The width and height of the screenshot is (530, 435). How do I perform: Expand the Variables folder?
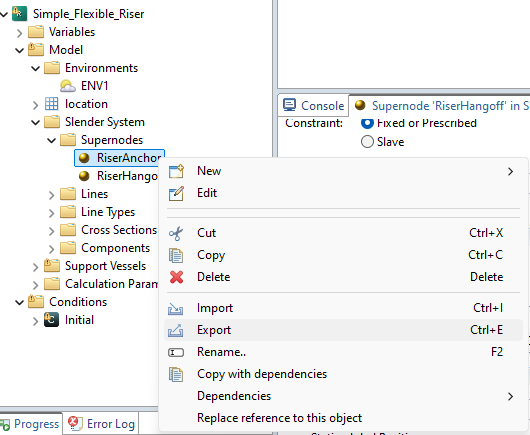click(x=20, y=33)
